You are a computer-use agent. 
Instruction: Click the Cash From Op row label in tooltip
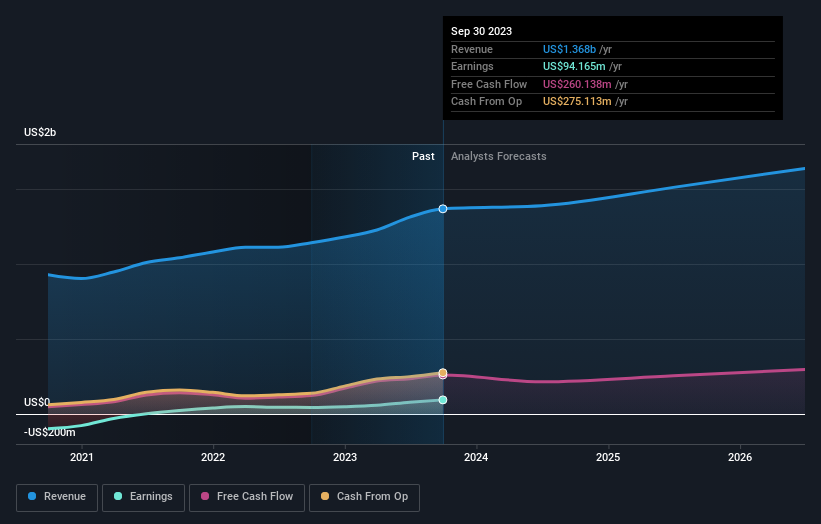tap(486, 102)
